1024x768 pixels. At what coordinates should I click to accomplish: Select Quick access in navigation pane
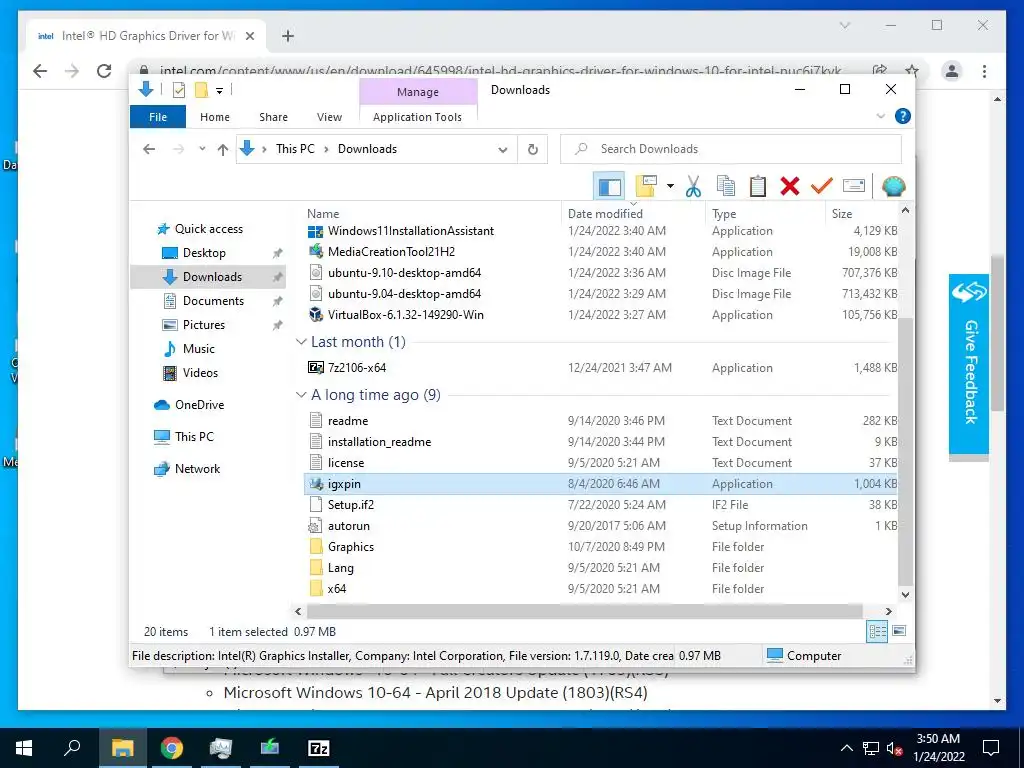(x=208, y=229)
